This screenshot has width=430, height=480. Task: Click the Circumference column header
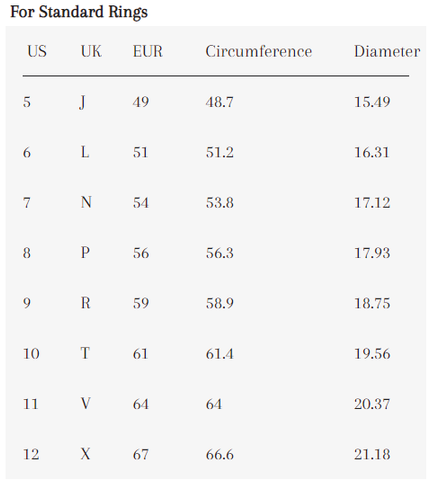pyautogui.click(x=259, y=51)
